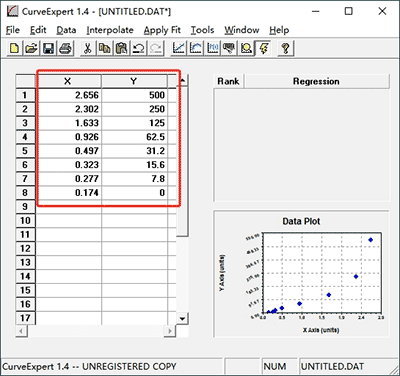Click spreadsheet scroll up arrow
The height and width of the screenshot is (376, 400).
pyautogui.click(x=182, y=81)
